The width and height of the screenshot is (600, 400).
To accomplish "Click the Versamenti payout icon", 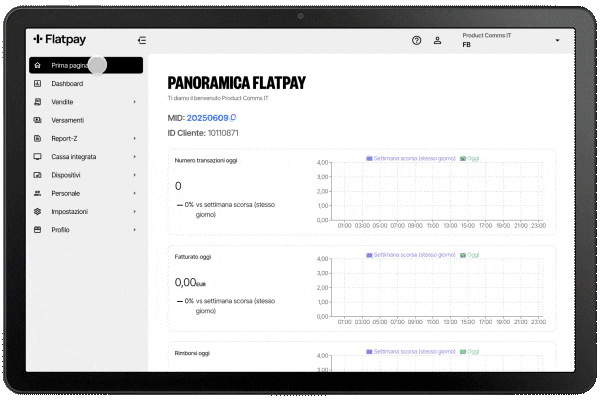I will (38, 120).
